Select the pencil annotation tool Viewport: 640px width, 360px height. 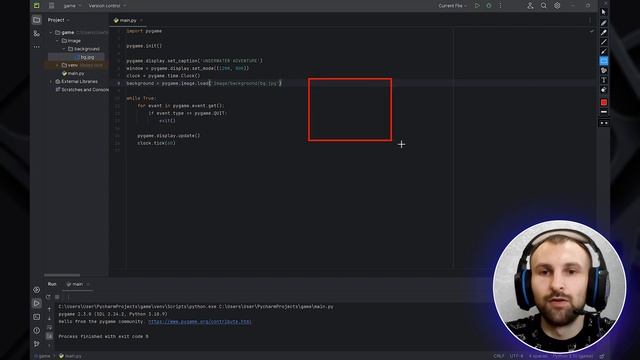pos(604,22)
